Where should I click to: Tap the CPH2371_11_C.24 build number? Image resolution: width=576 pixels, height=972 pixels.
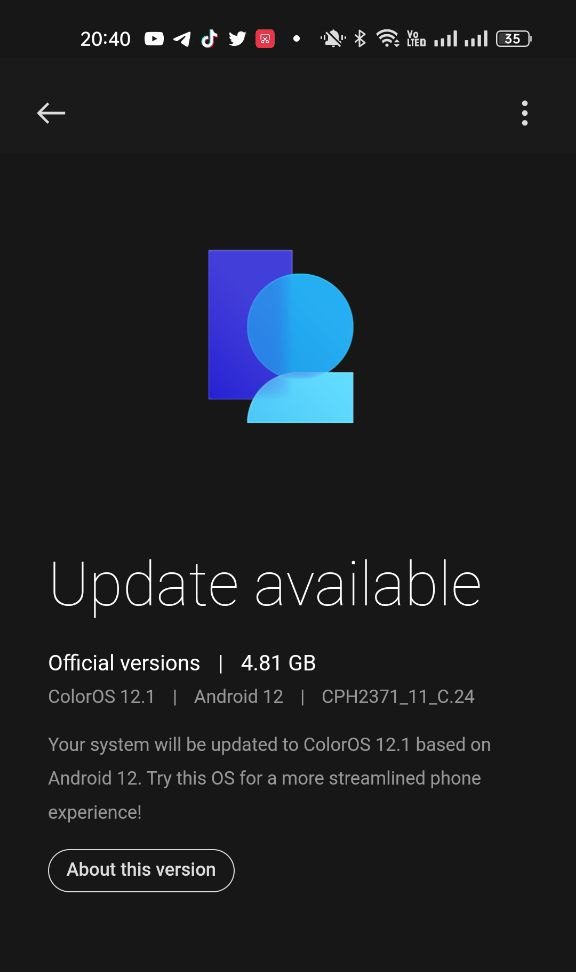coord(398,697)
